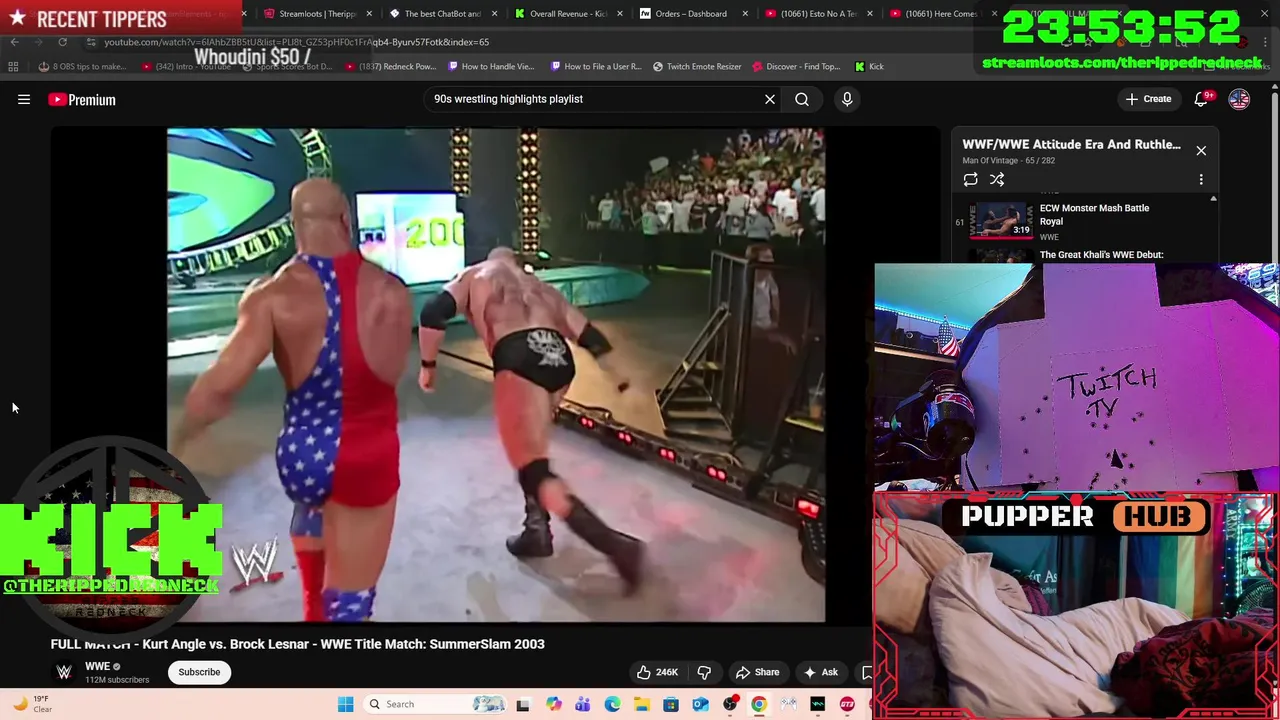This screenshot has width=1280, height=720.
Task: Click taskbar Search box
Action: 437,704
